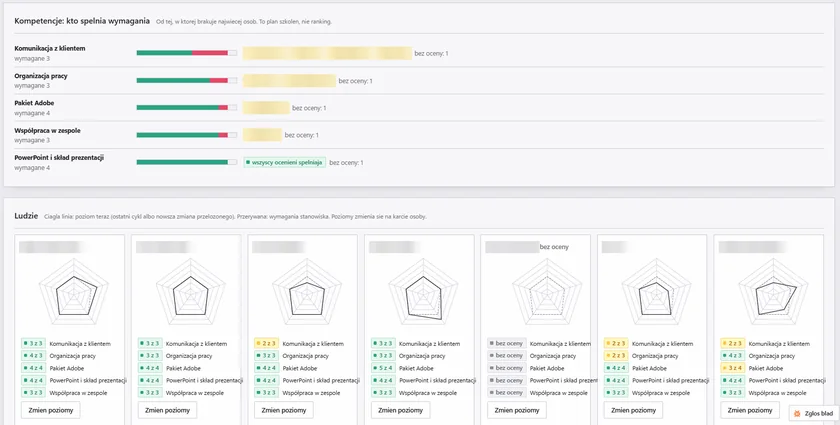The width and height of the screenshot is (840, 425).
Task: Click the Współpraca w zespole progress bar in competencies panel
Action: click(x=186, y=135)
